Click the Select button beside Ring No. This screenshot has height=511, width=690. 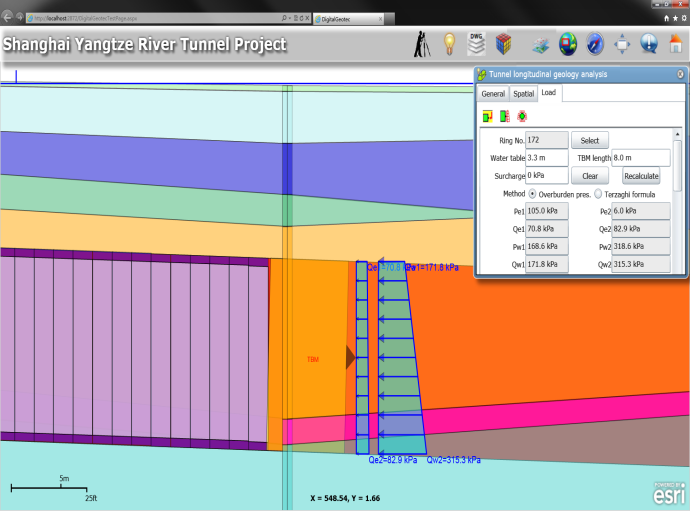pos(590,140)
